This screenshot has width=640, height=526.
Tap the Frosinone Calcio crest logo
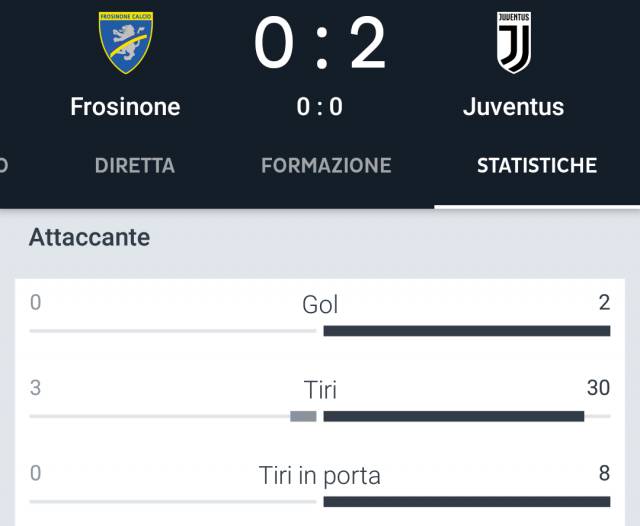point(126,43)
